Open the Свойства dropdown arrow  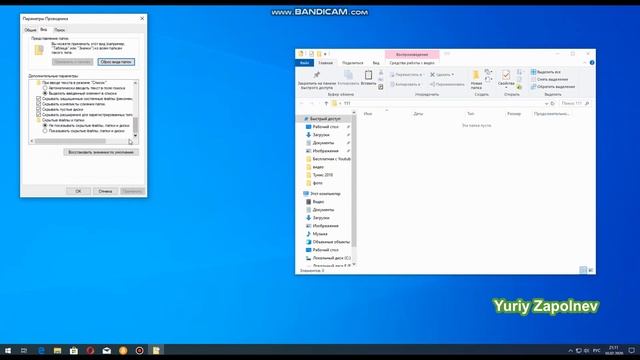coord(506,88)
